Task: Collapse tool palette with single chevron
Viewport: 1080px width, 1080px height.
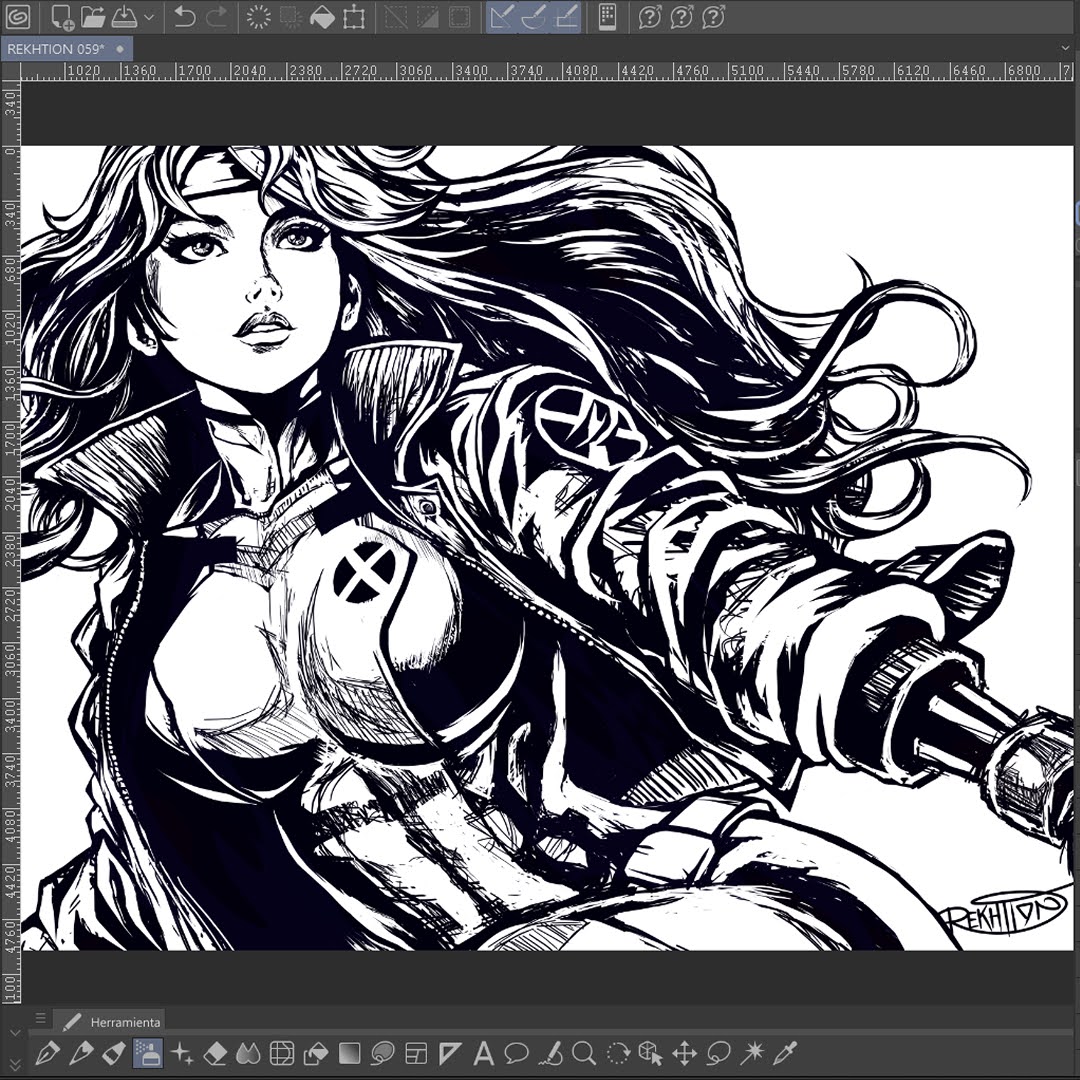Action: (x=15, y=1032)
